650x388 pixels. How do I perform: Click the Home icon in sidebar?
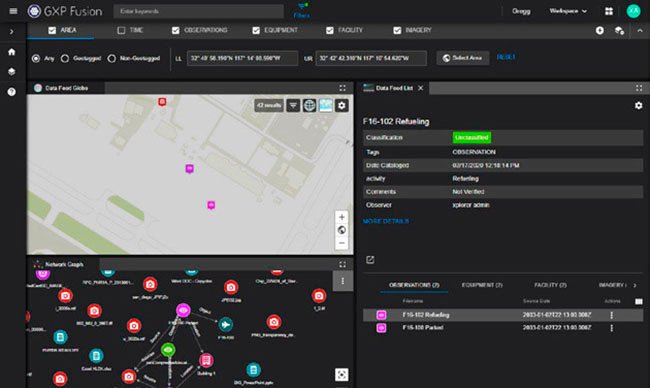[x=12, y=52]
